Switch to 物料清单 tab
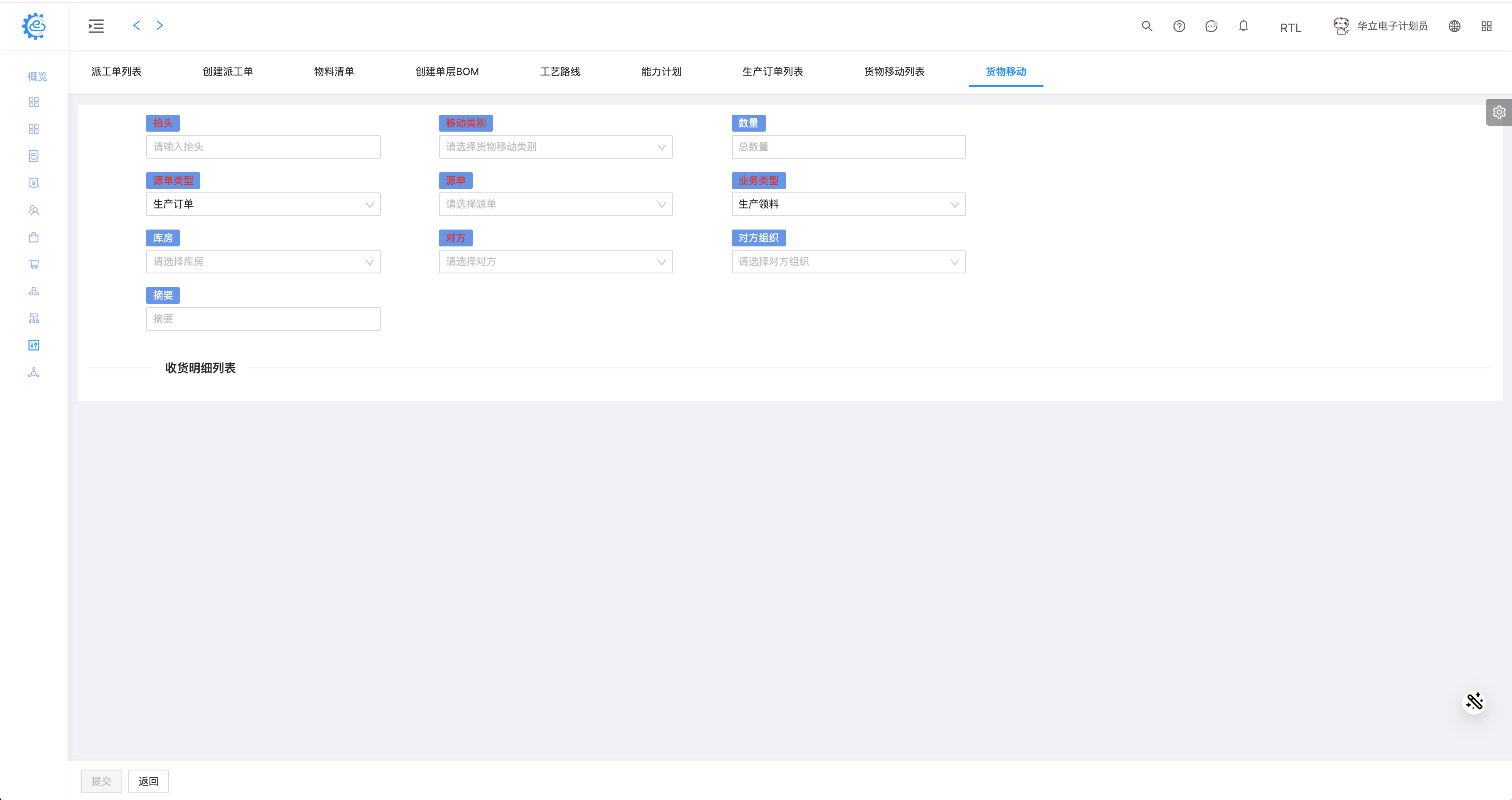The height and width of the screenshot is (800, 1512). (334, 72)
